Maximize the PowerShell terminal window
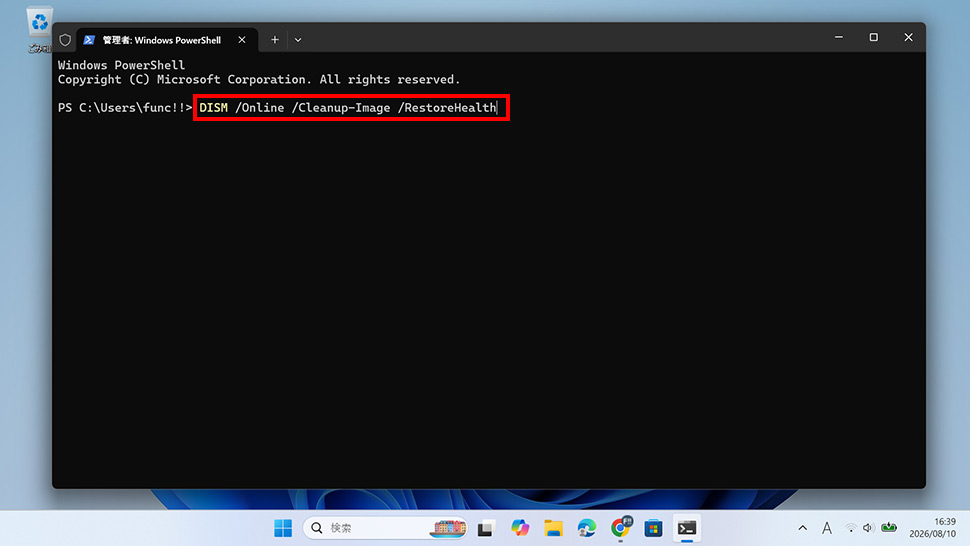The width and height of the screenshot is (970, 546). pyautogui.click(x=873, y=37)
